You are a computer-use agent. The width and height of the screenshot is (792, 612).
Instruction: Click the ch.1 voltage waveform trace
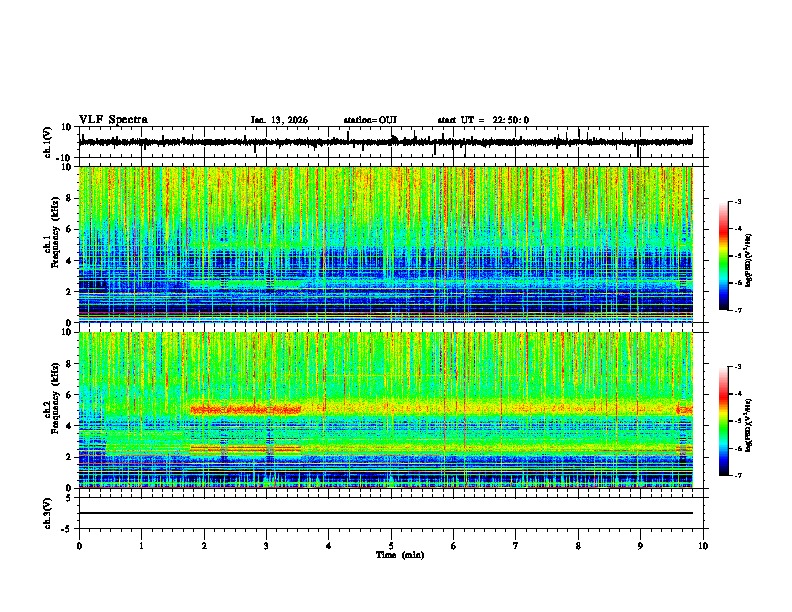point(385,142)
